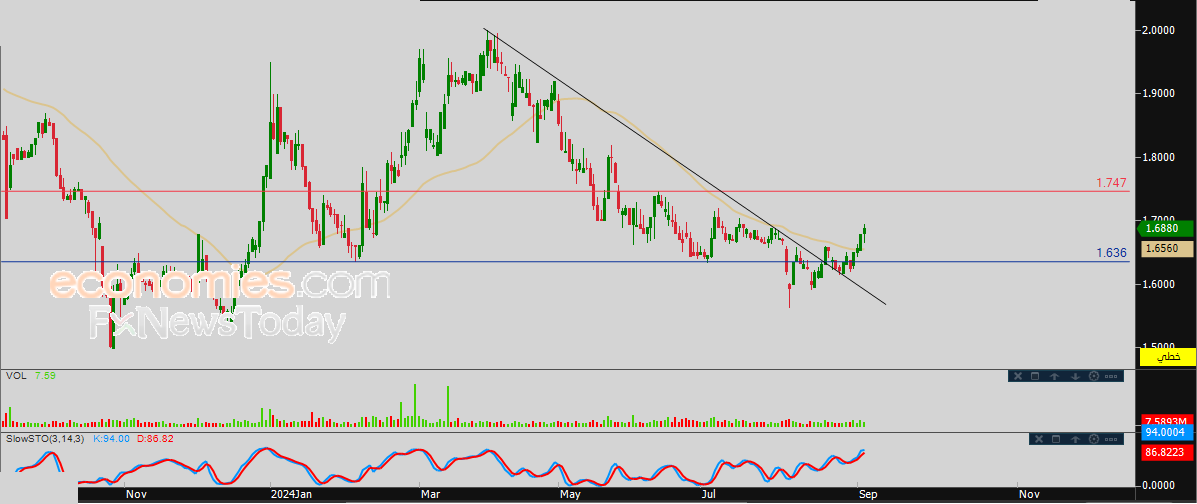The image size is (1197, 504).
Task: Move the SlowSTO panel up
Action: [x=1076, y=439]
